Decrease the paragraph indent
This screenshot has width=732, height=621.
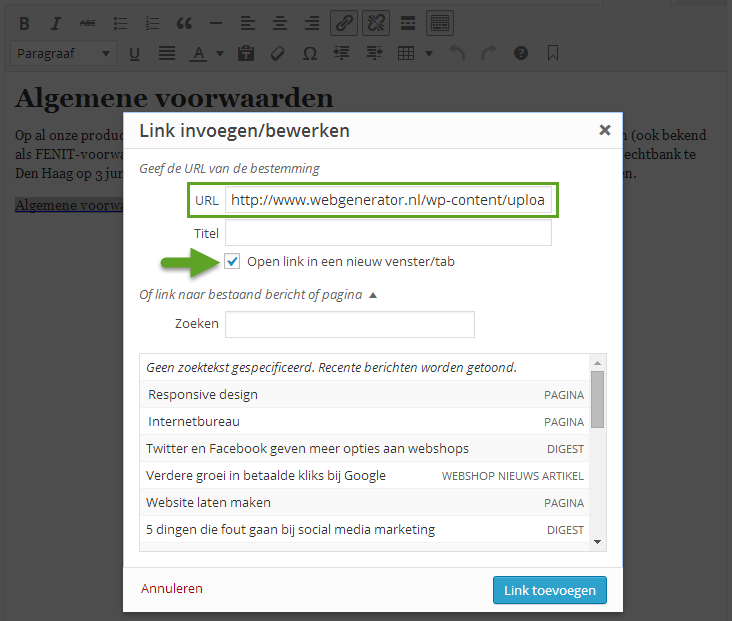(341, 53)
